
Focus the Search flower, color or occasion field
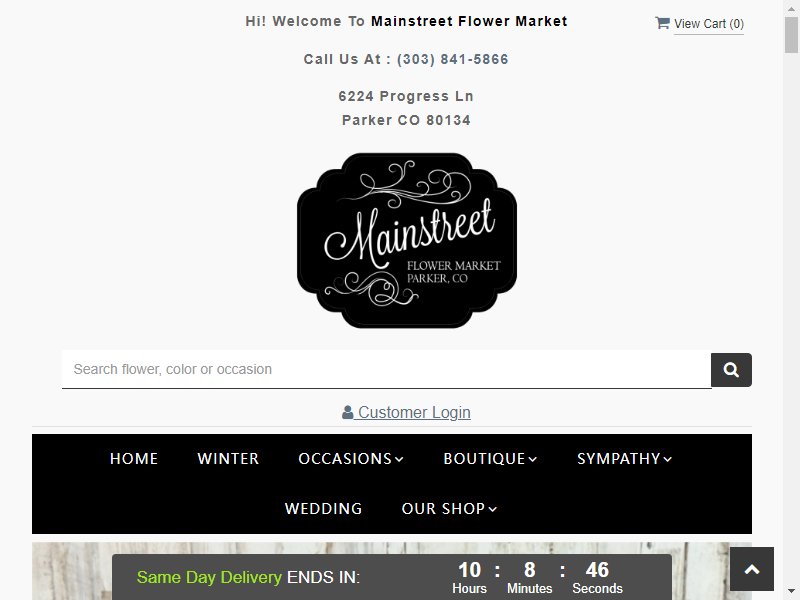386,369
